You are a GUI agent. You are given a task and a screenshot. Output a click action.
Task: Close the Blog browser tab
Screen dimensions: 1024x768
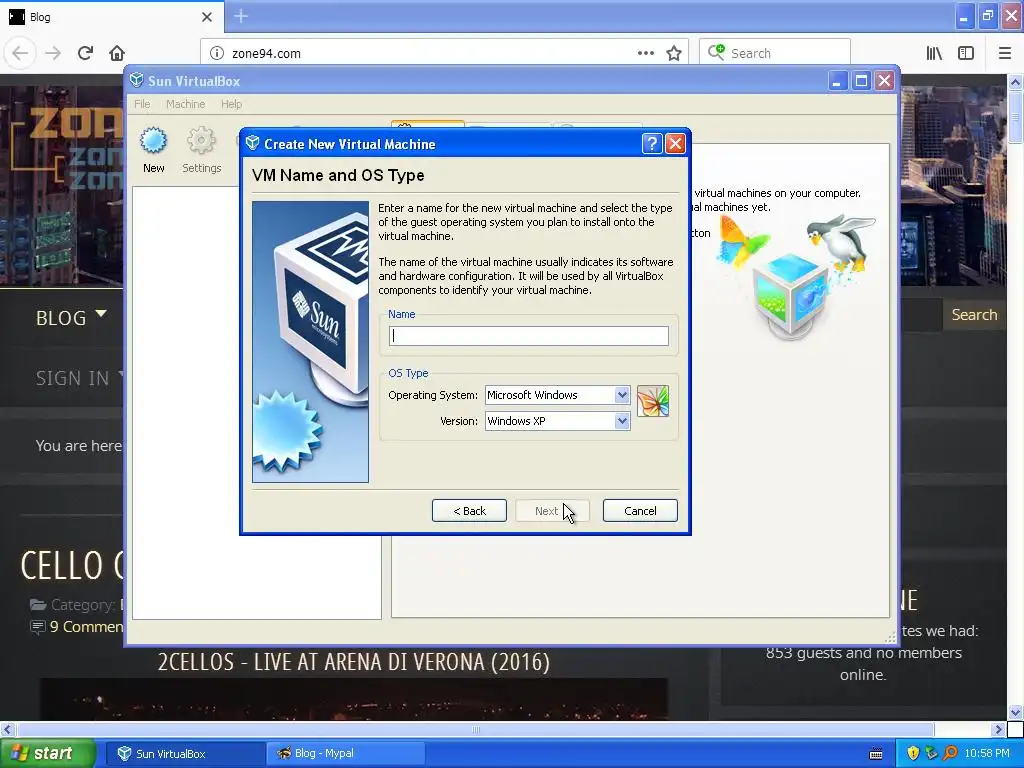click(x=207, y=17)
